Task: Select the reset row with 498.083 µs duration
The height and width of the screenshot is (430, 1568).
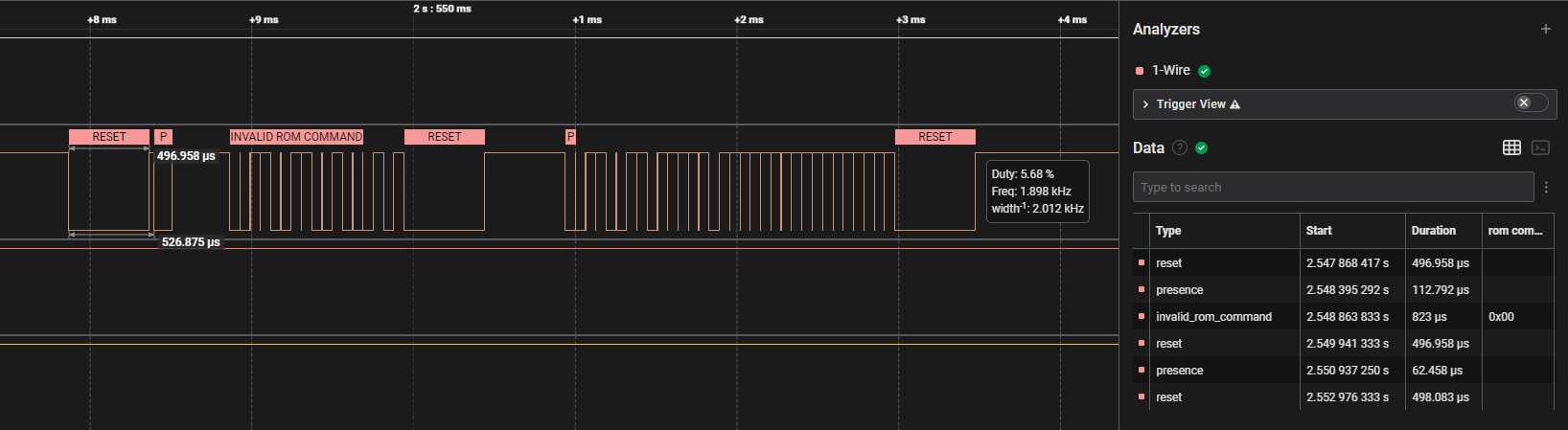Action: [1168, 397]
